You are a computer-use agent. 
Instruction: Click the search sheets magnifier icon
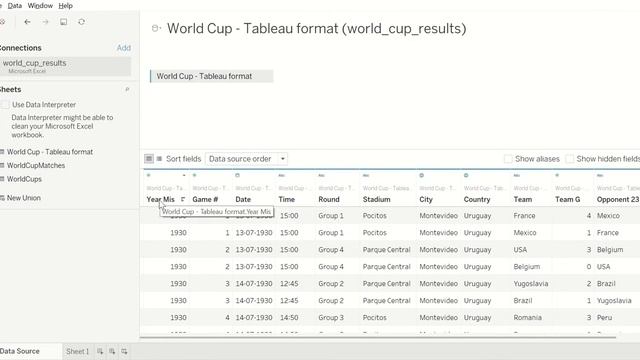pos(127,89)
